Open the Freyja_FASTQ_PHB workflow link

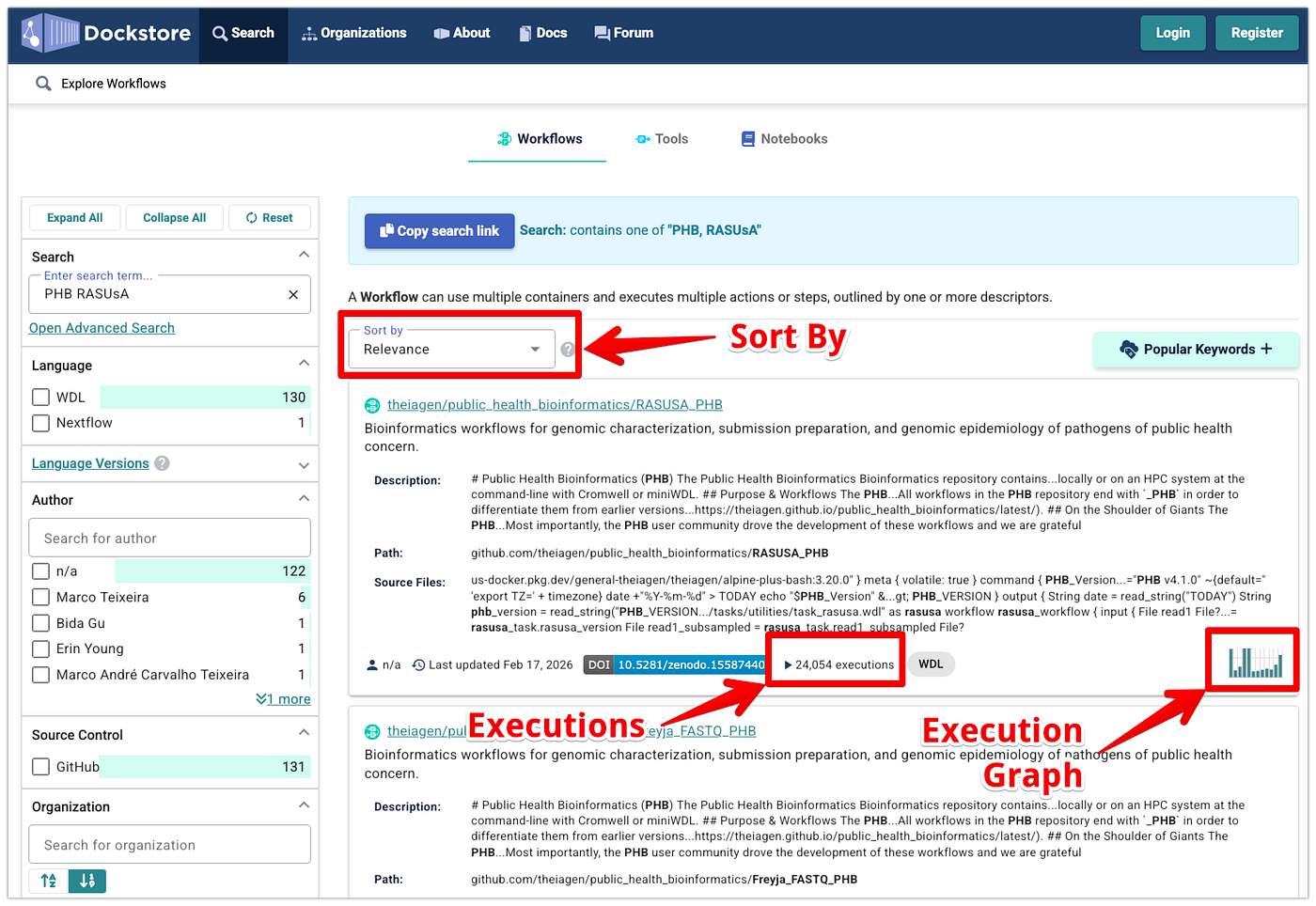point(572,731)
